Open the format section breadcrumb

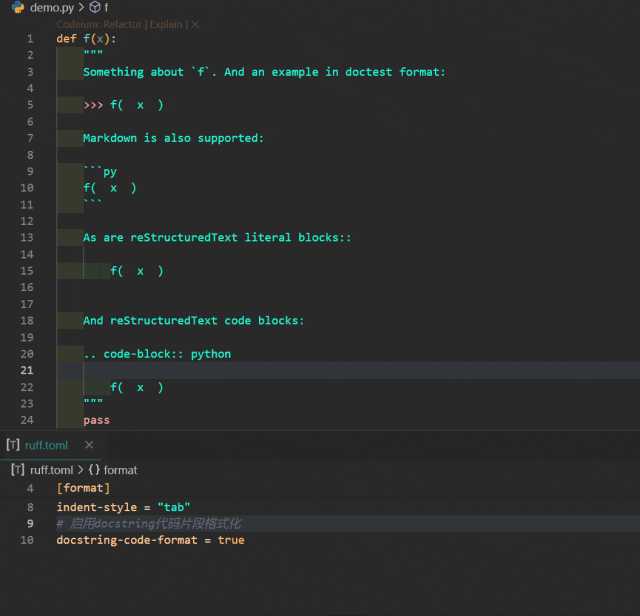click(120, 470)
